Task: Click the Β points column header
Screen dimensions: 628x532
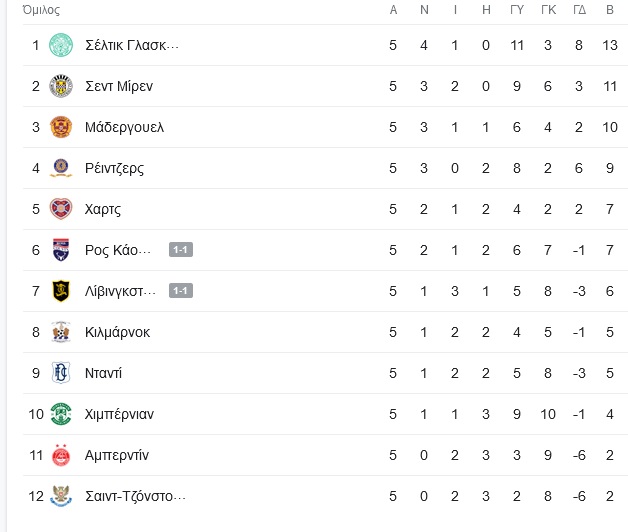Action: click(610, 10)
